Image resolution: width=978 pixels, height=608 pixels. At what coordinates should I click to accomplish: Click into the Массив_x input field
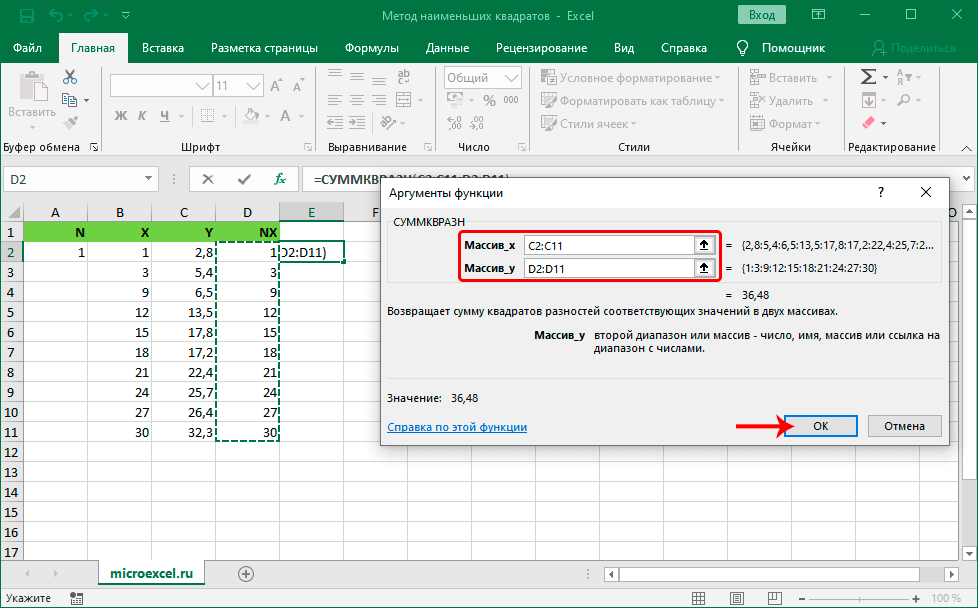[x=608, y=245]
